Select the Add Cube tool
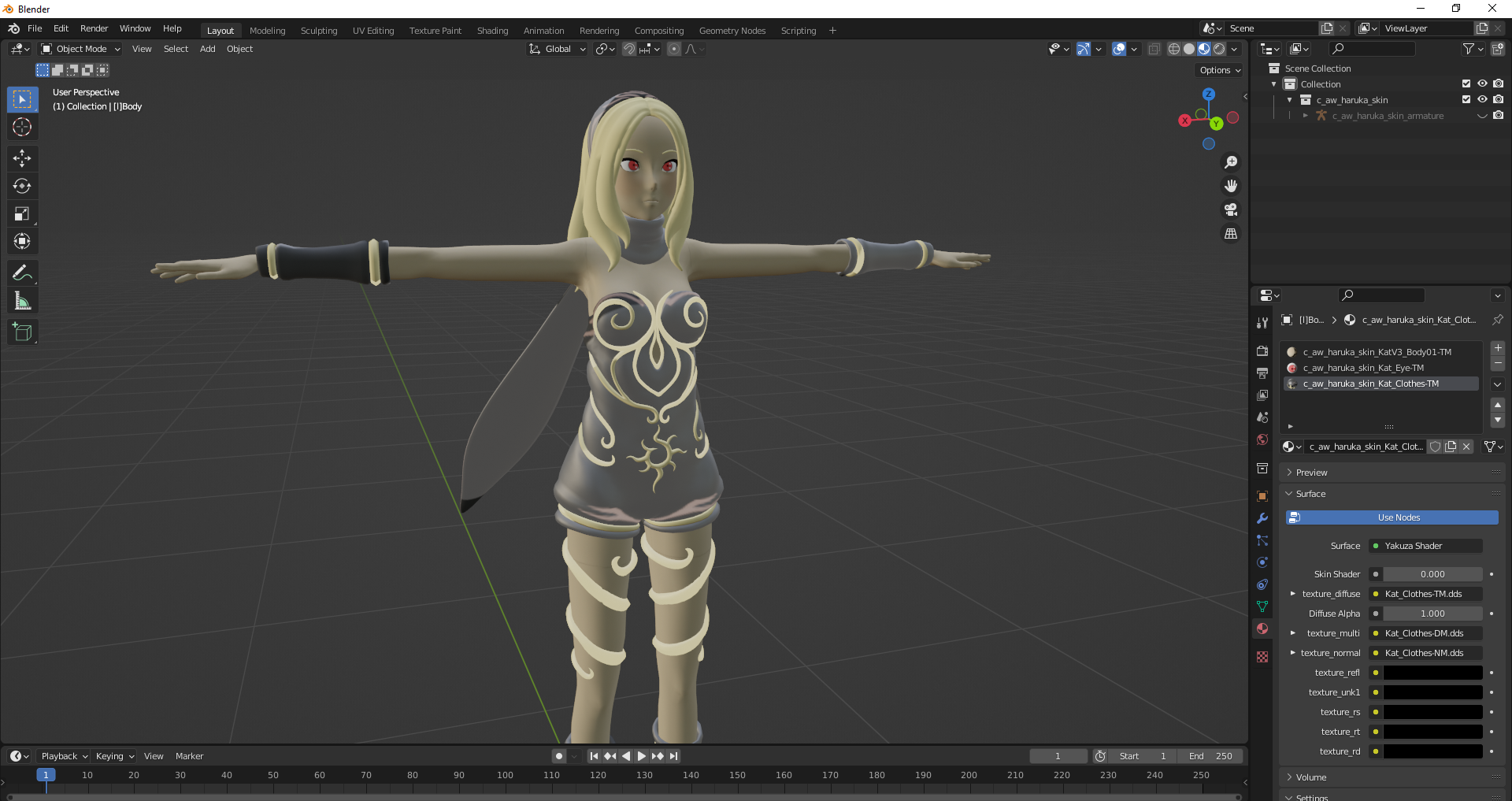 click(x=22, y=332)
